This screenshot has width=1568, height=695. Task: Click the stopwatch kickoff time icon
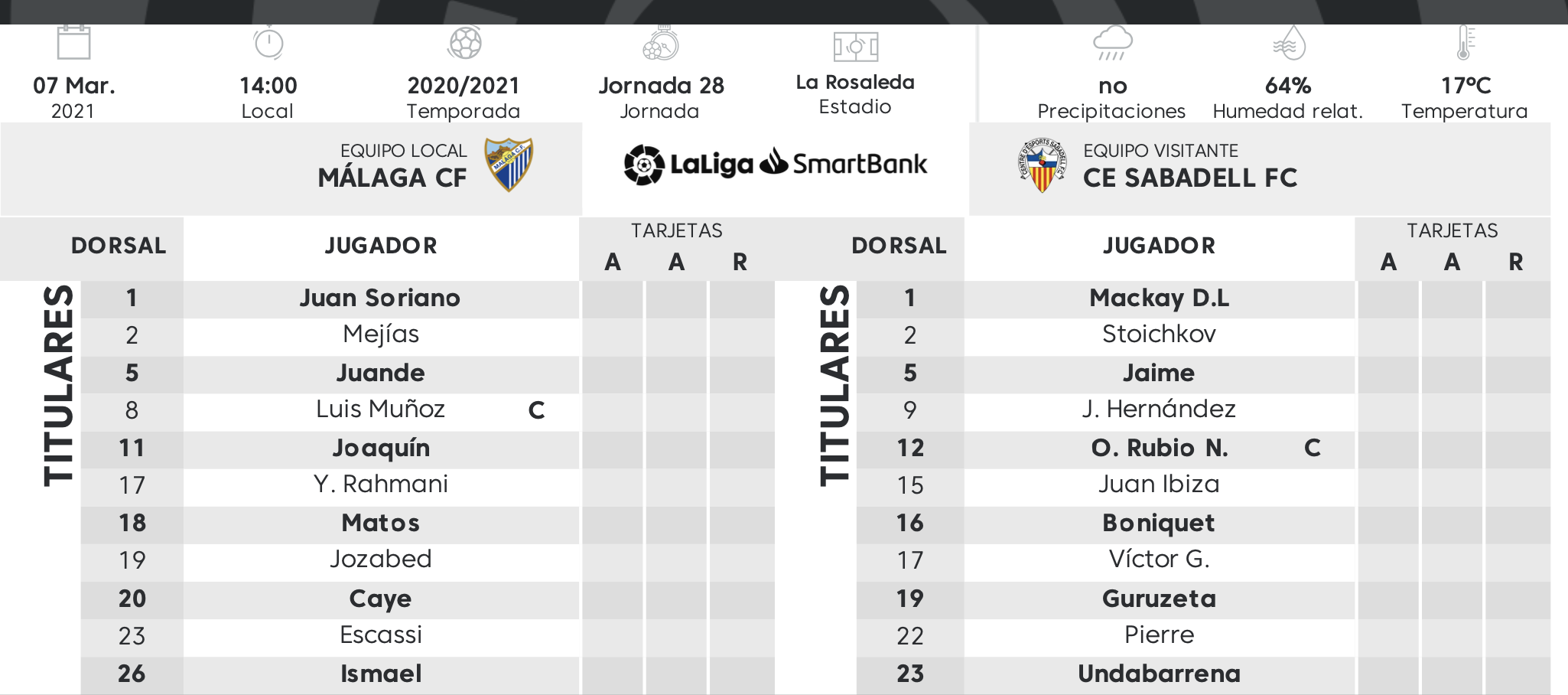pos(268,42)
